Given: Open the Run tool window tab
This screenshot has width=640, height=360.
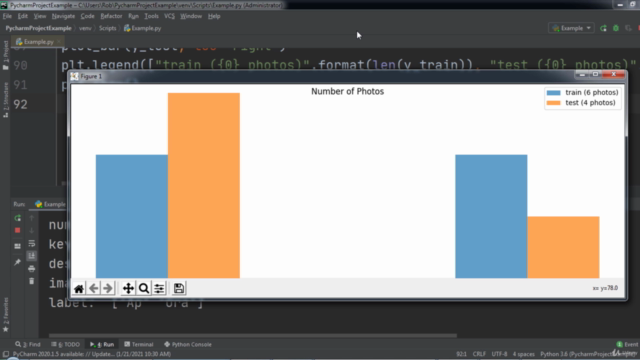Looking at the screenshot, I should [102, 344].
